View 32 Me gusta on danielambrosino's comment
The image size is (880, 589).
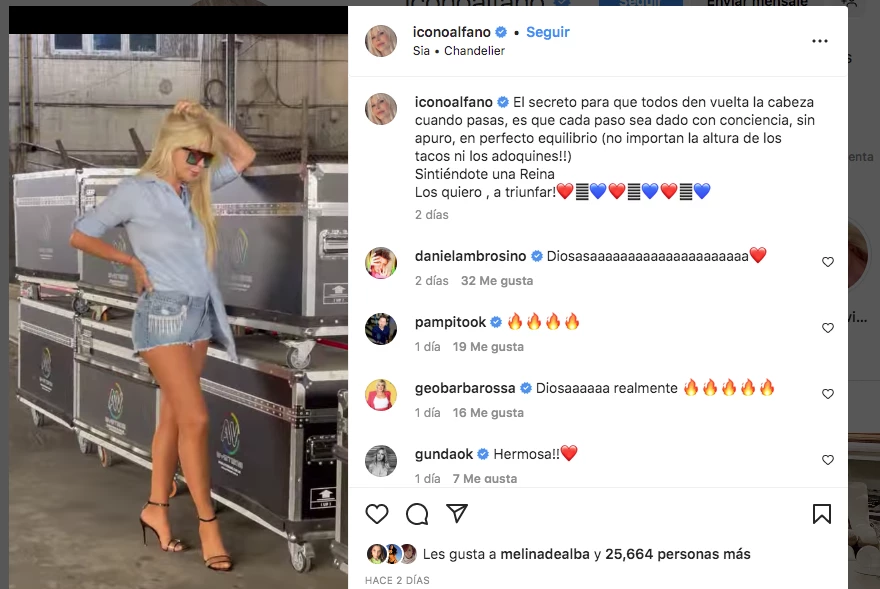[497, 281]
